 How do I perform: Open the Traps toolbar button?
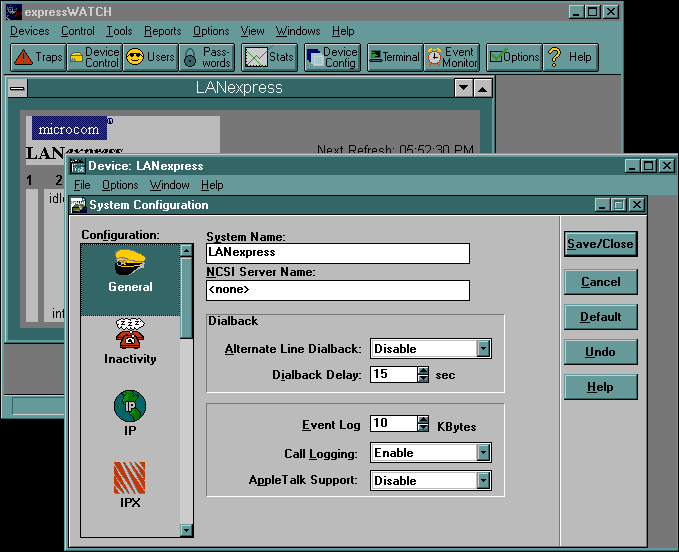(x=38, y=57)
